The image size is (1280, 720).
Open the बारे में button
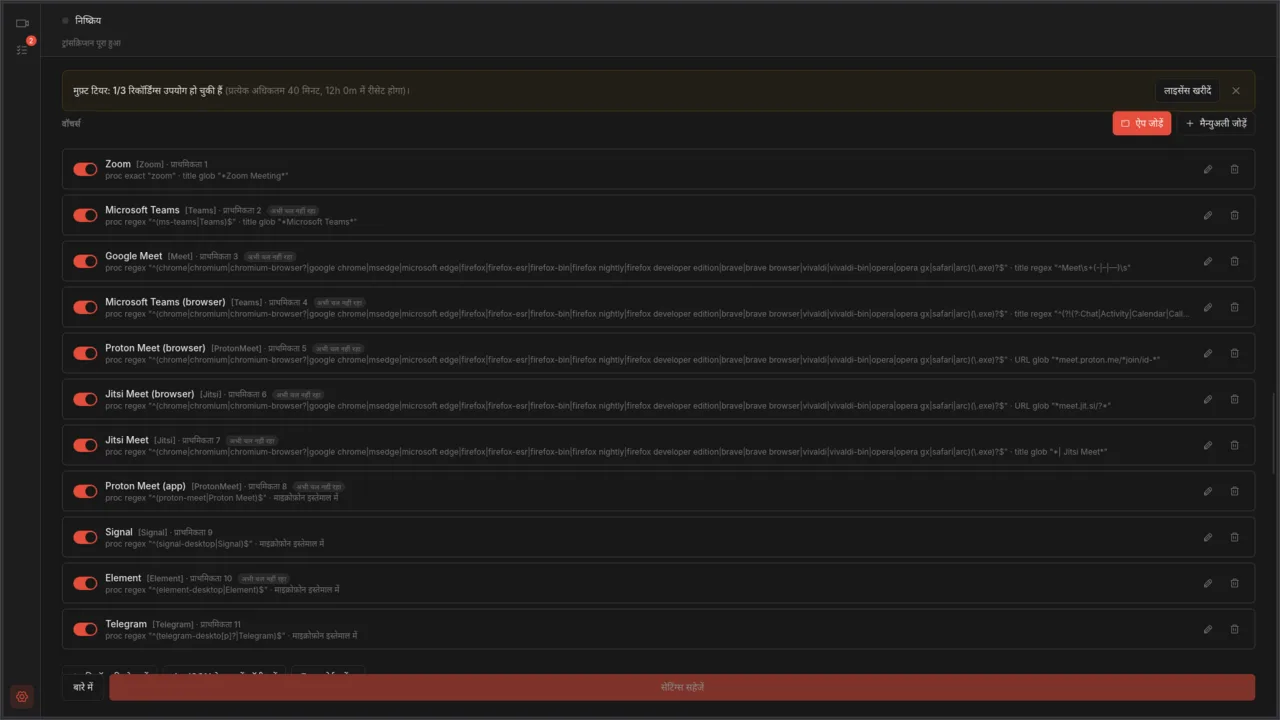click(x=83, y=687)
